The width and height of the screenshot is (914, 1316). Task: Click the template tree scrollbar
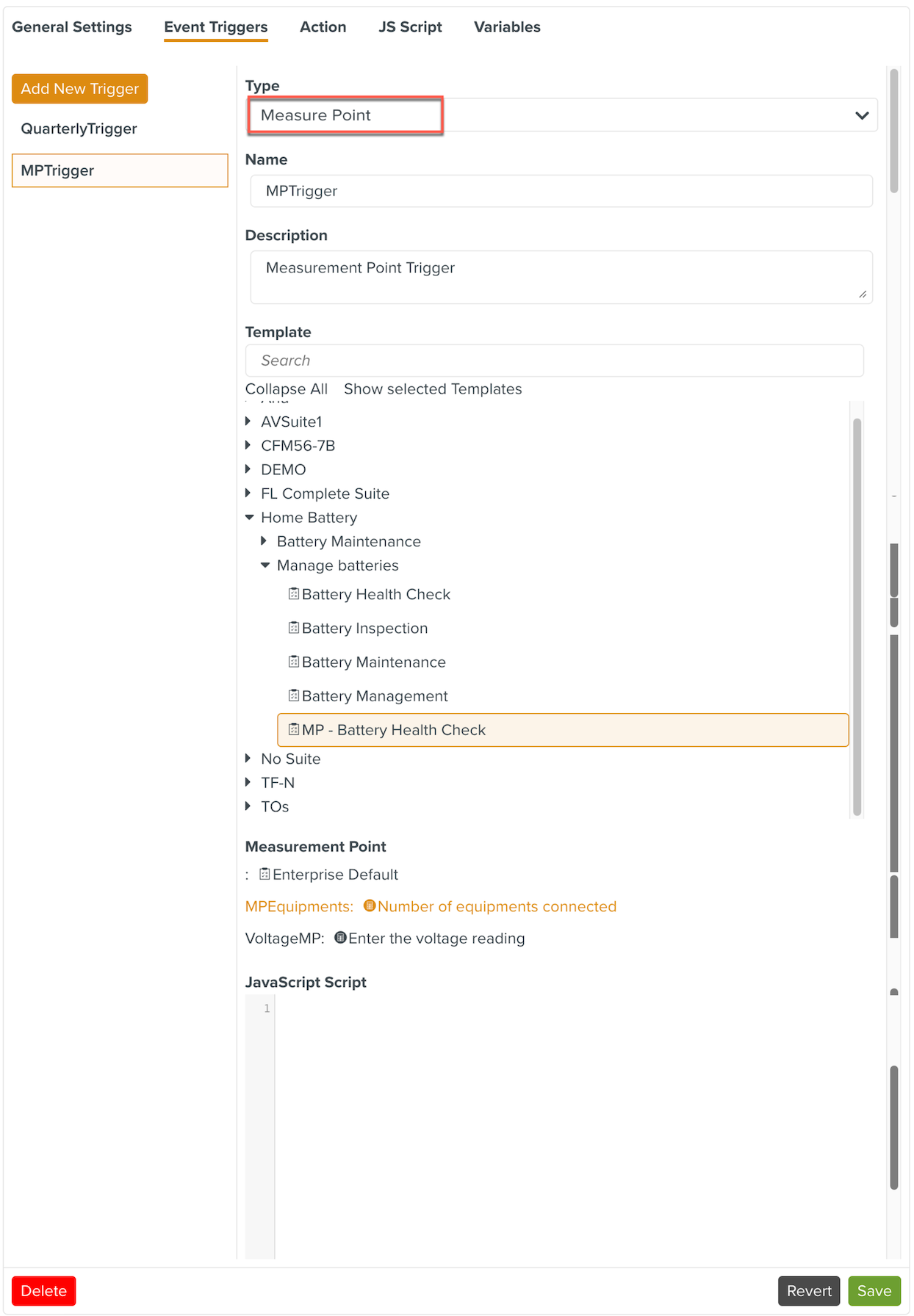tap(857, 615)
